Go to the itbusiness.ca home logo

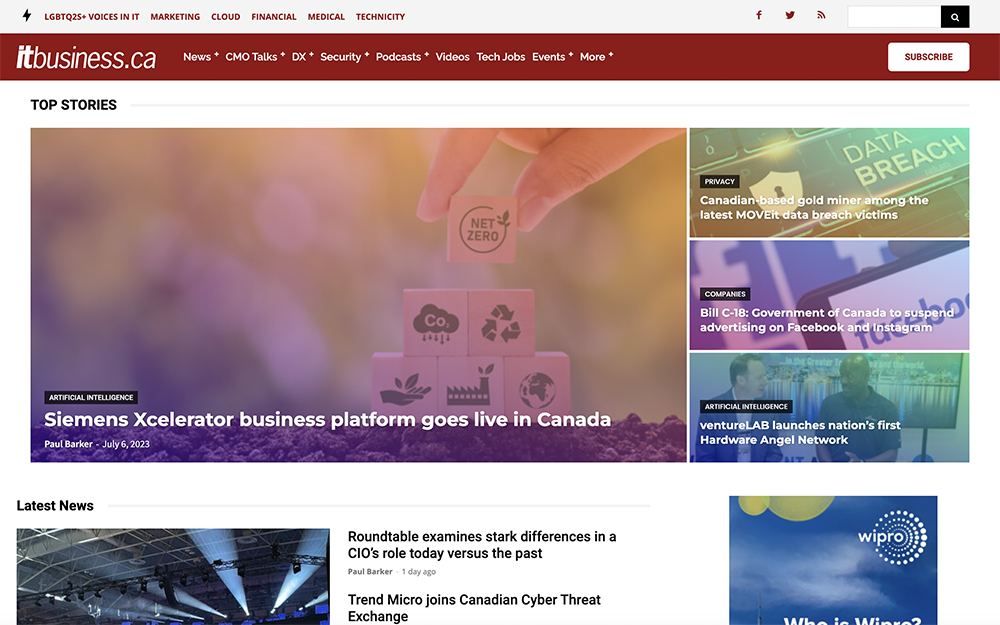click(x=87, y=58)
